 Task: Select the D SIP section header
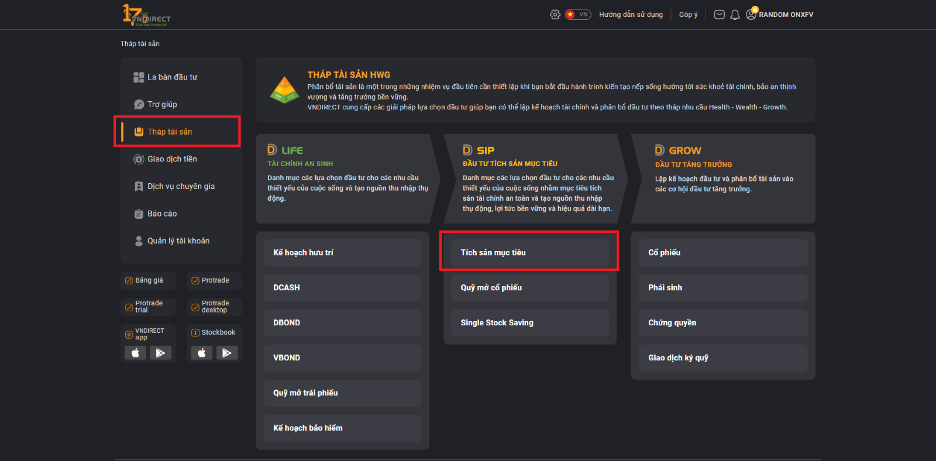(478, 150)
